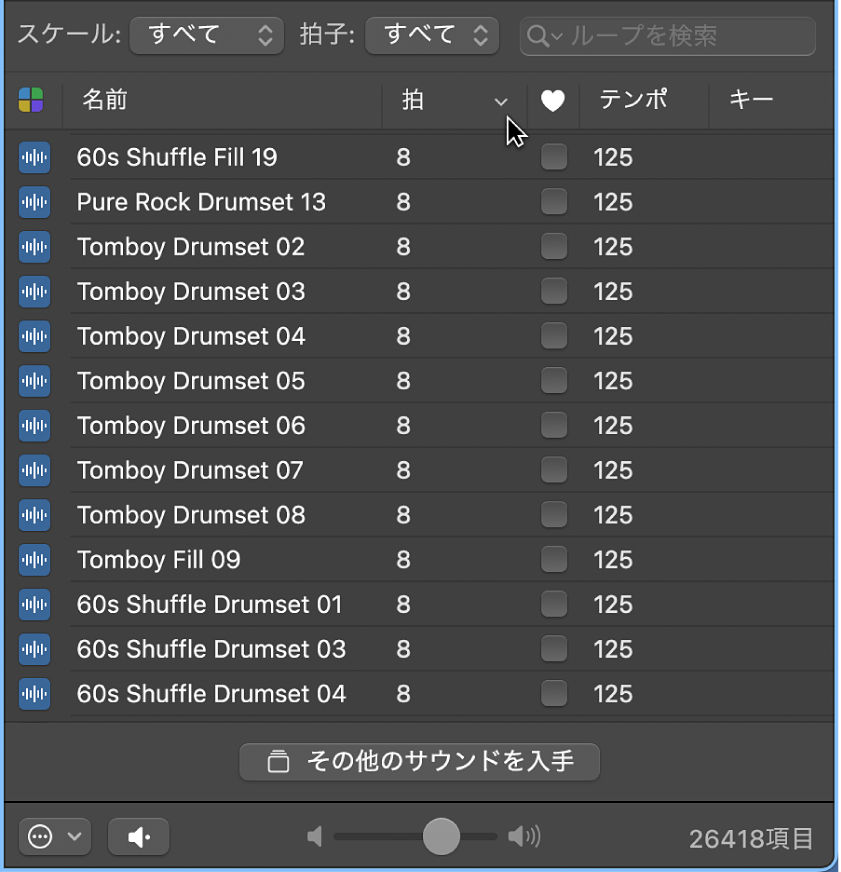Mark 60s Shuffle Fill 19 as a favorite

click(x=553, y=157)
